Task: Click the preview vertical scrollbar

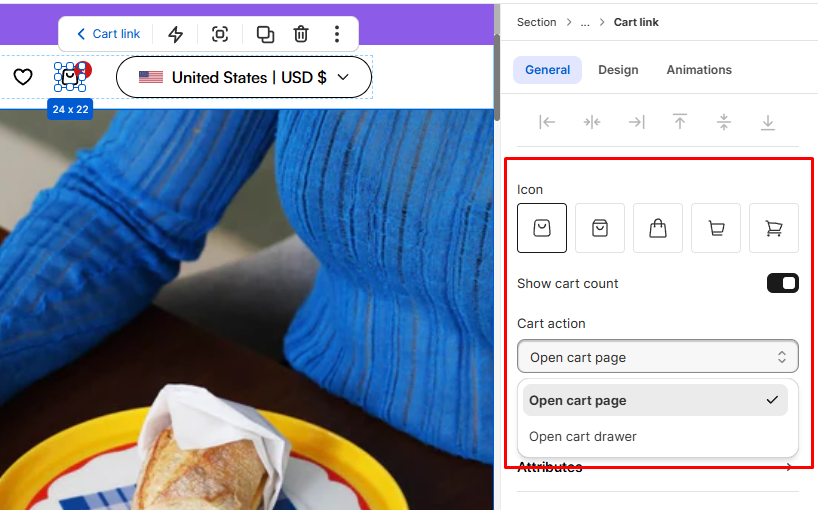Action: click(497, 78)
